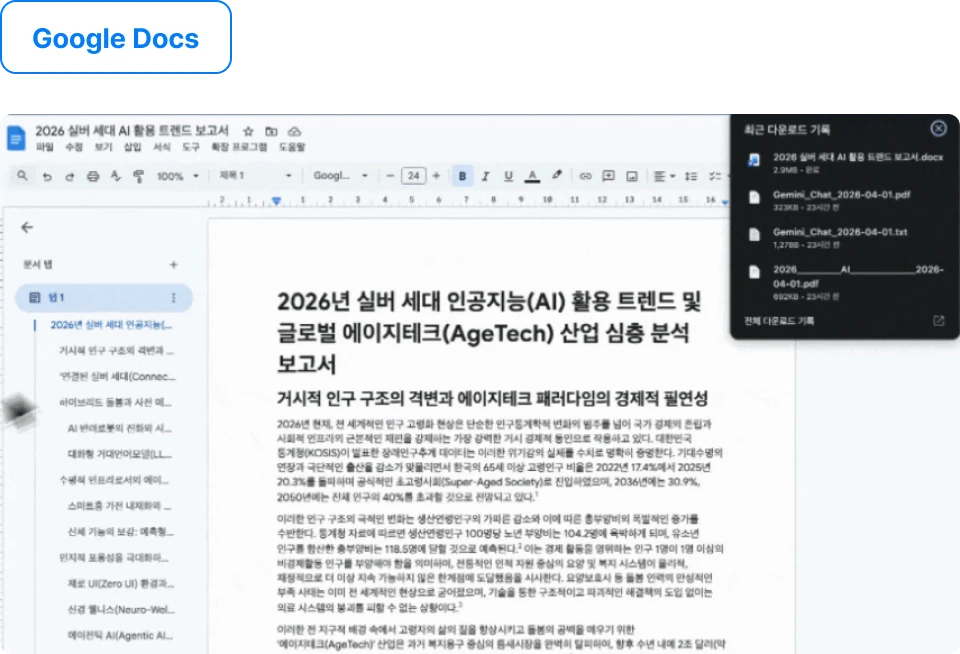Go to outline item 신경 웰니스(Neuro-Wel...
The image size is (960, 654).
(x=121, y=609)
